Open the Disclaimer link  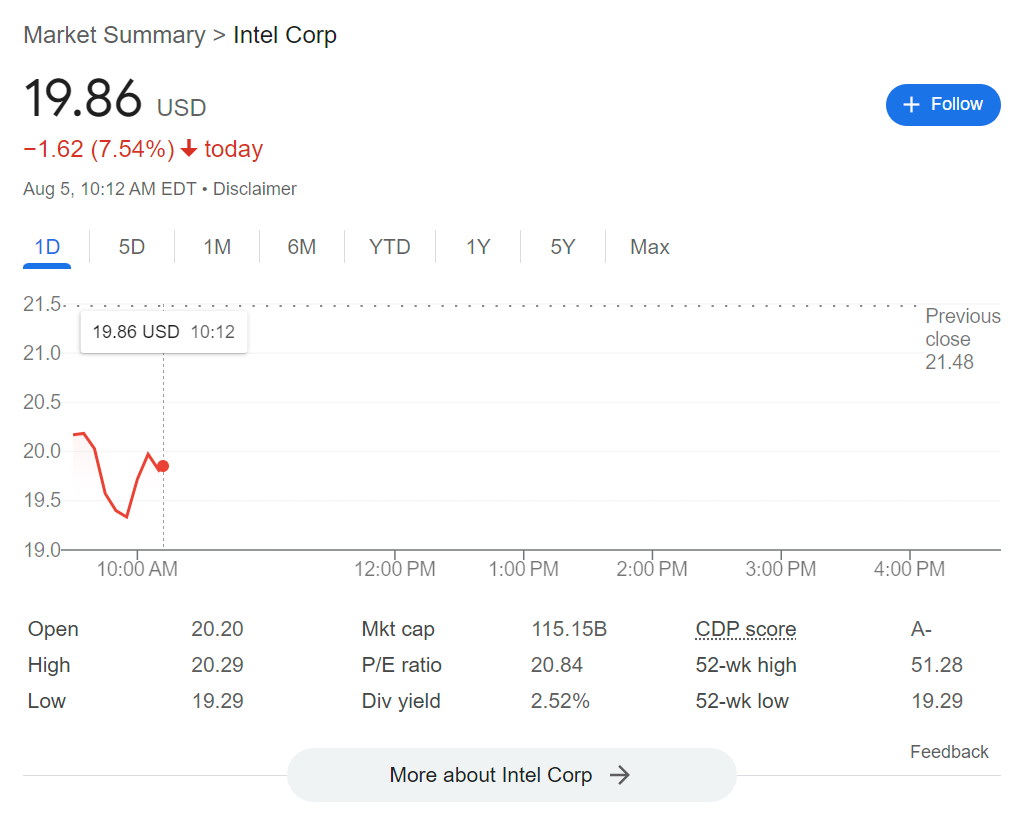(254, 188)
